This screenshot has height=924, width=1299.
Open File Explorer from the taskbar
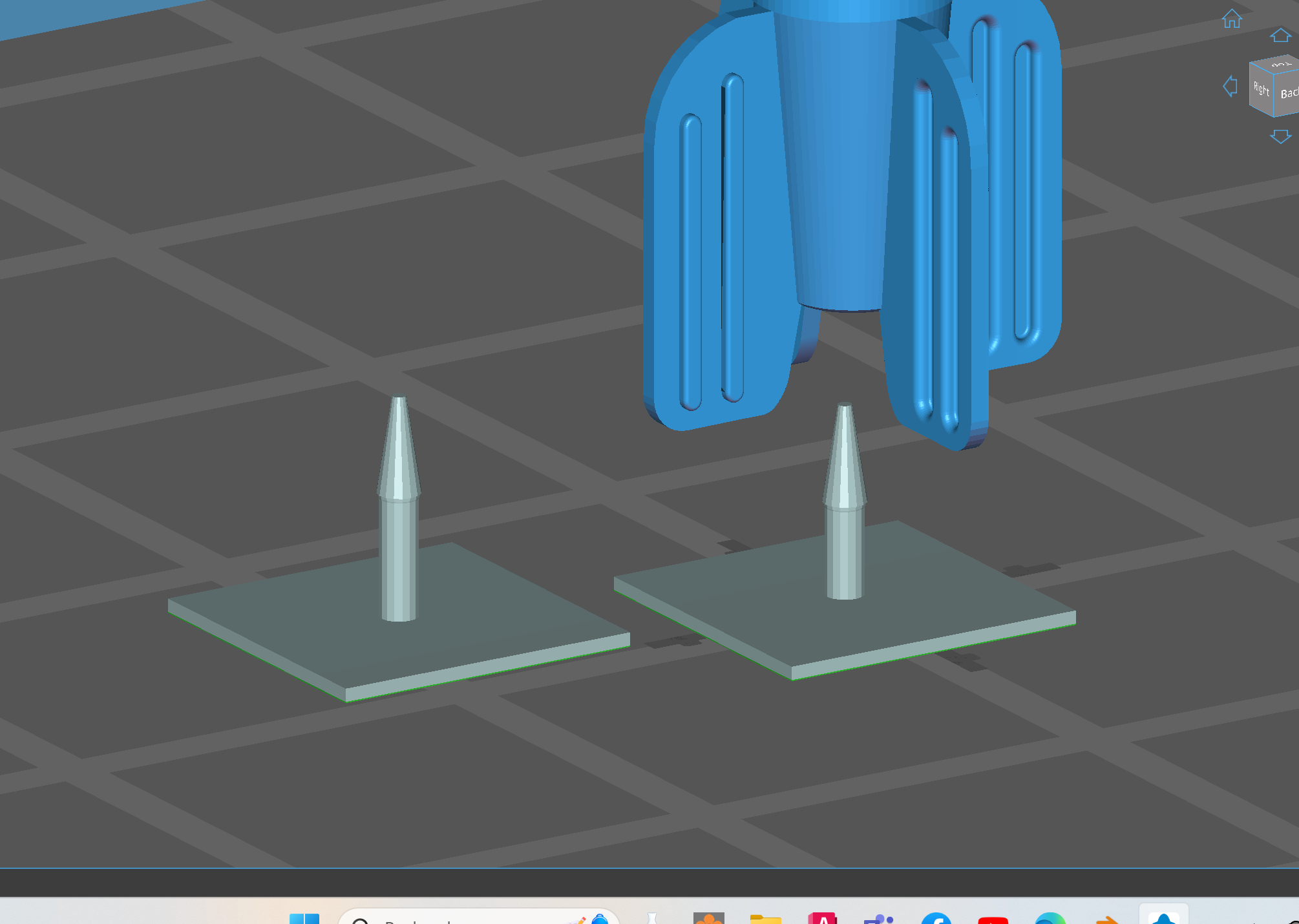tap(766, 919)
